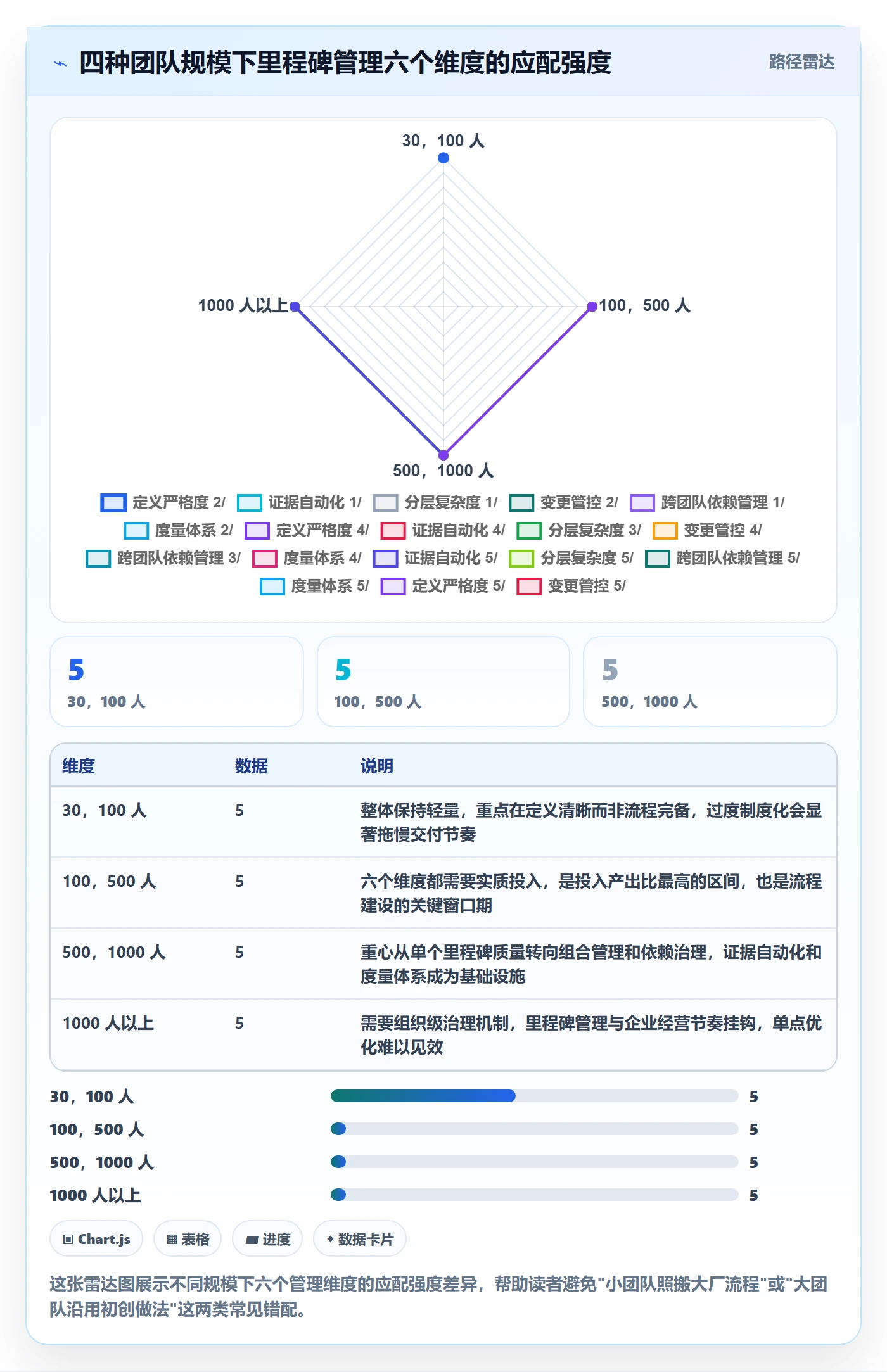The height and width of the screenshot is (1372, 887).
Task: Click the 100，500 人 progress bar
Action: [x=535, y=1129]
